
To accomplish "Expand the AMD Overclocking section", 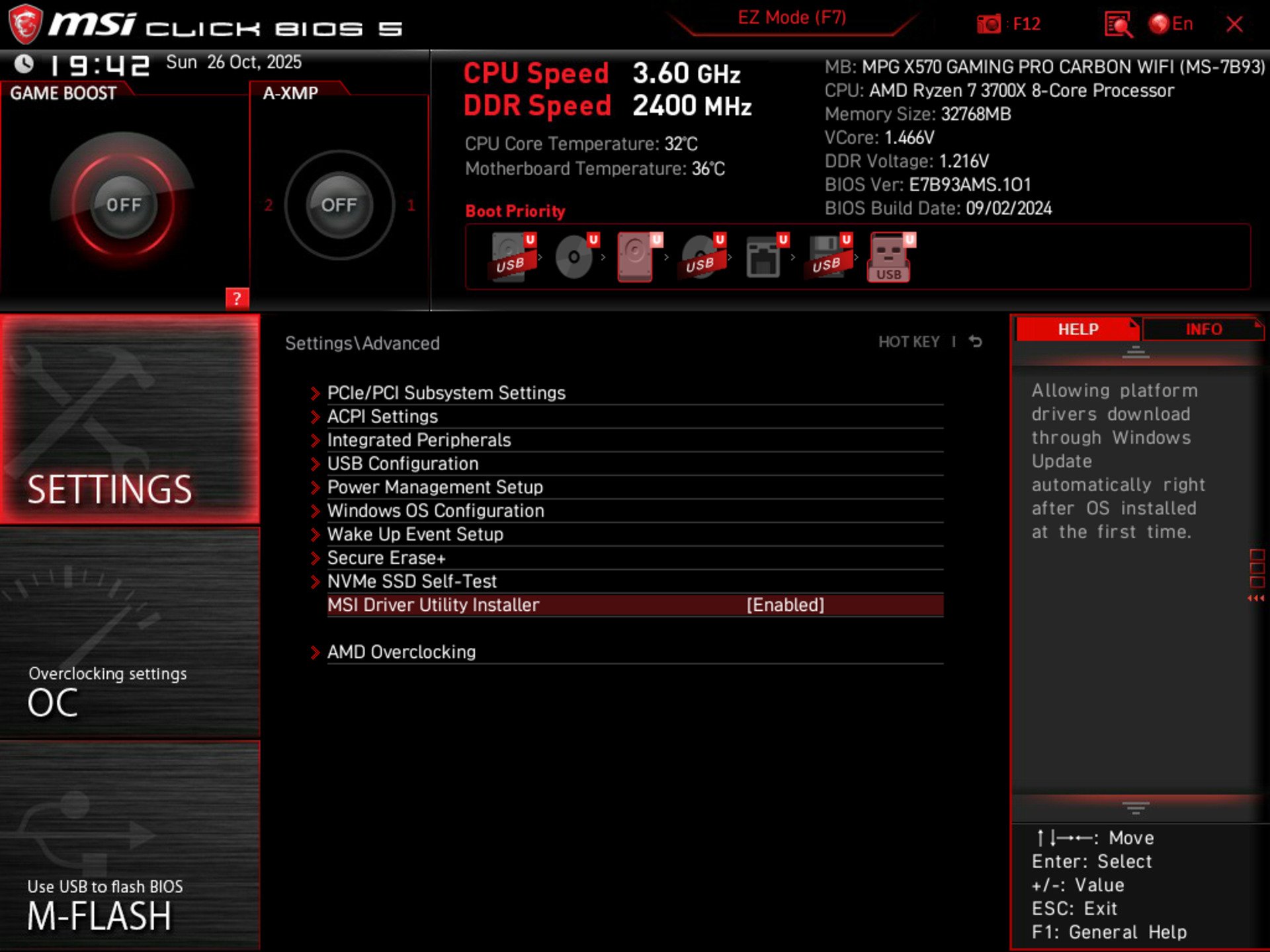I will (x=401, y=652).
